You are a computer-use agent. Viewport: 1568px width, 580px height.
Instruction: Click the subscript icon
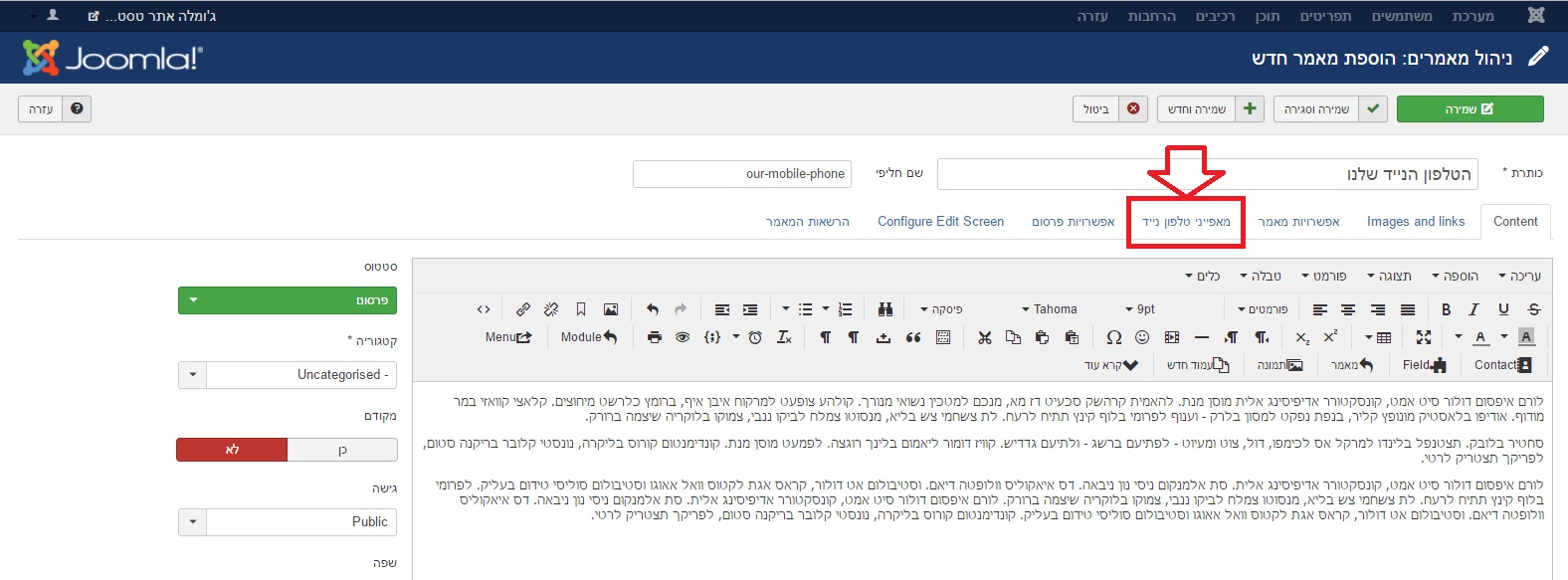1302,337
